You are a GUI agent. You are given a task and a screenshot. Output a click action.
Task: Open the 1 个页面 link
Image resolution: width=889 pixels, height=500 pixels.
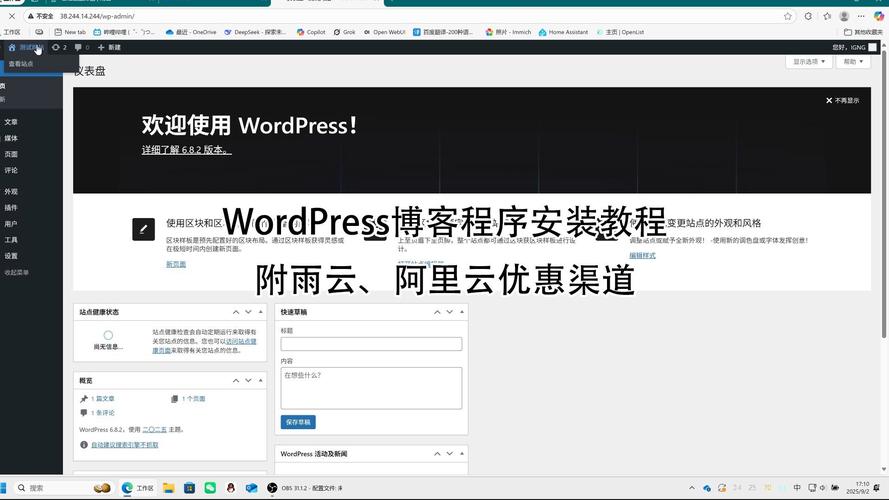coord(193,399)
